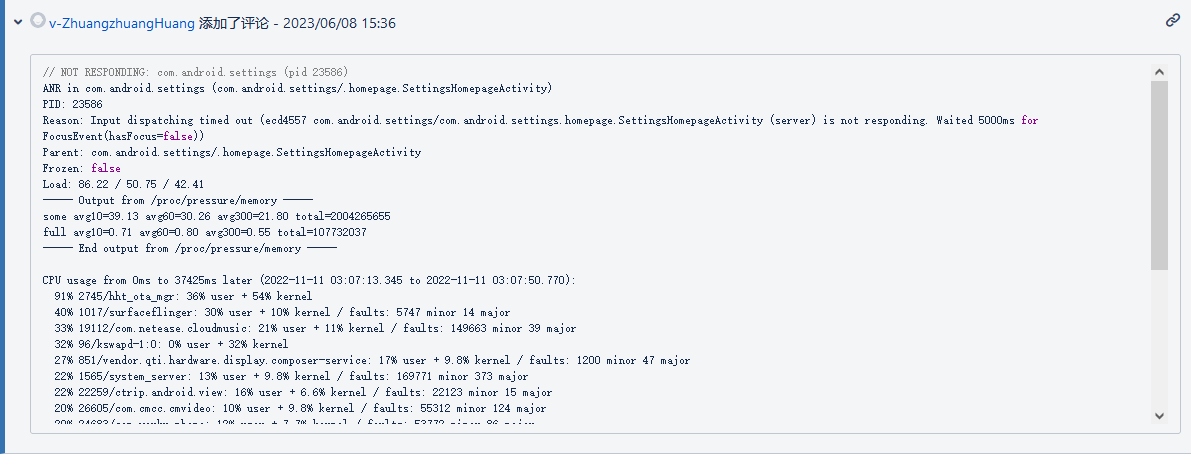Image resolution: width=1191 pixels, height=454 pixels.
Task: Click the code block's scroll-up arrow
Action: click(1159, 71)
